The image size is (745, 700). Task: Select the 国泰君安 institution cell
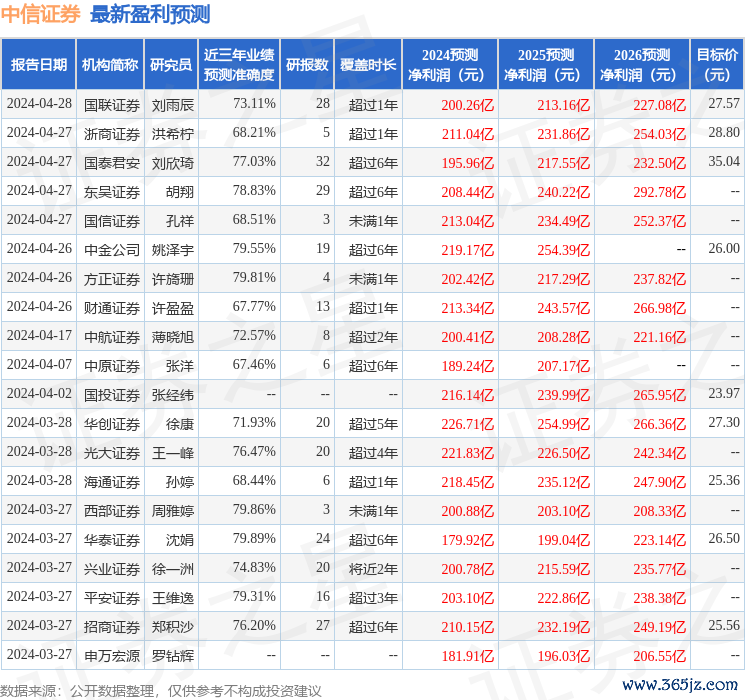tap(112, 163)
